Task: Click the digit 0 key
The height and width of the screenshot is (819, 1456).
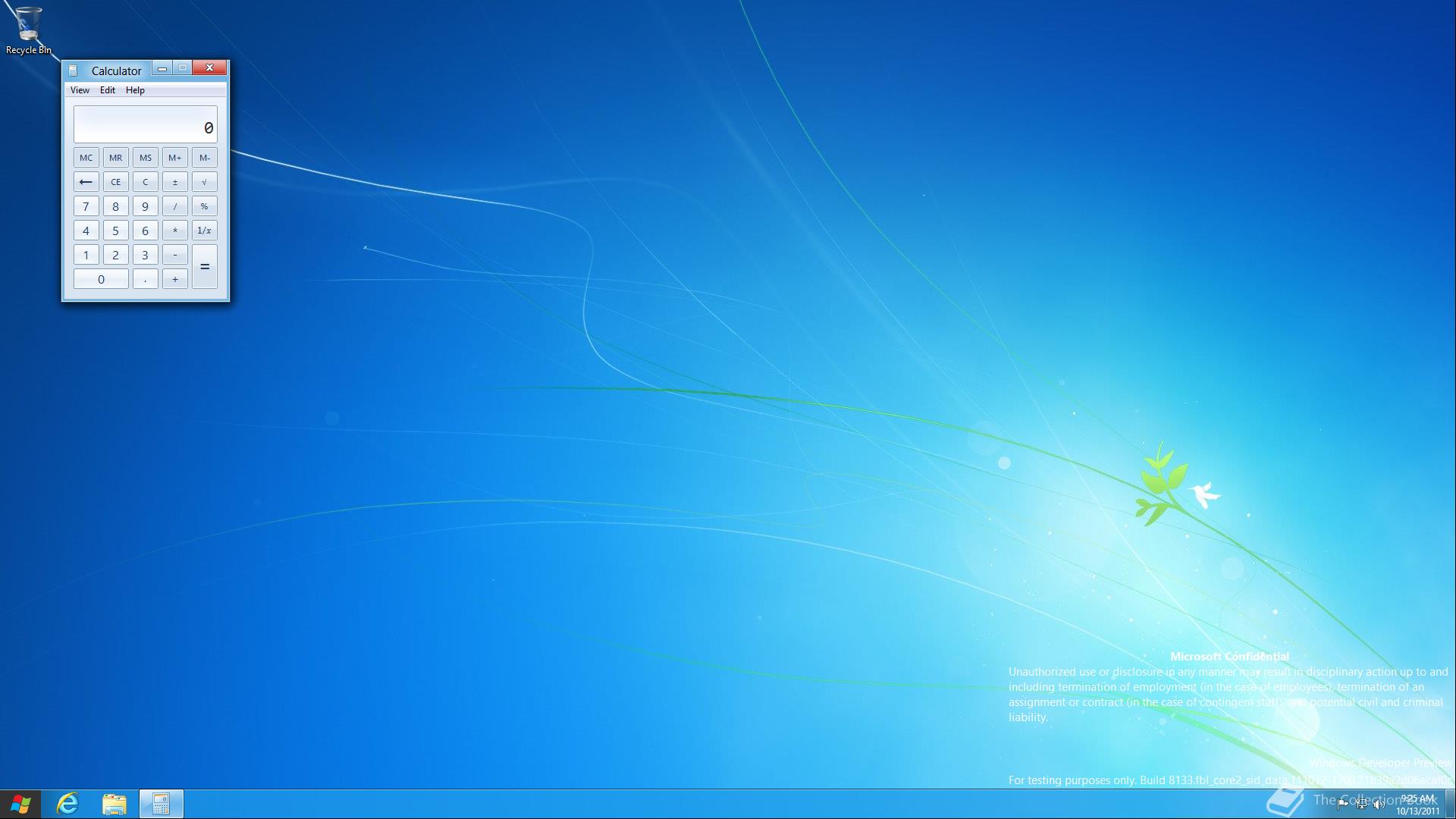Action: tap(101, 279)
